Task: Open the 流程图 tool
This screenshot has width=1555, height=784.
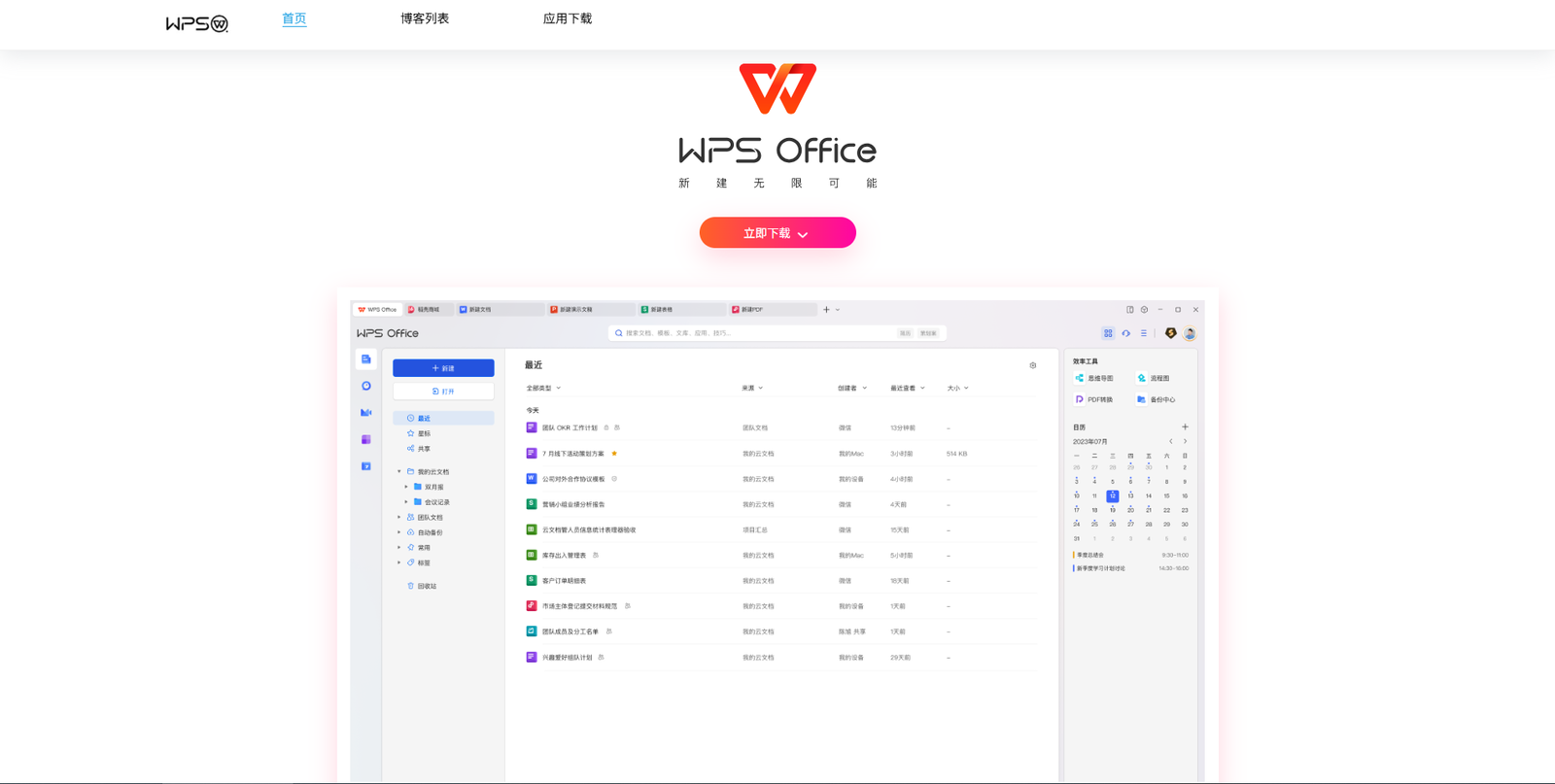Action: point(1154,378)
